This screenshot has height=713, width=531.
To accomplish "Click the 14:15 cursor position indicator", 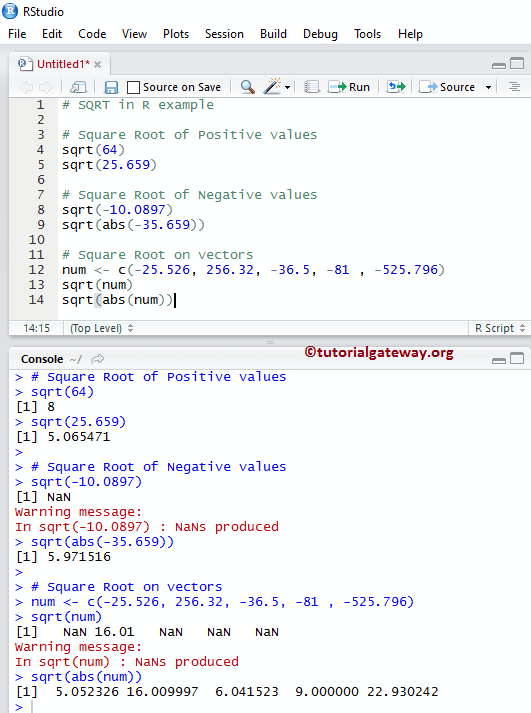I will (x=36, y=328).
